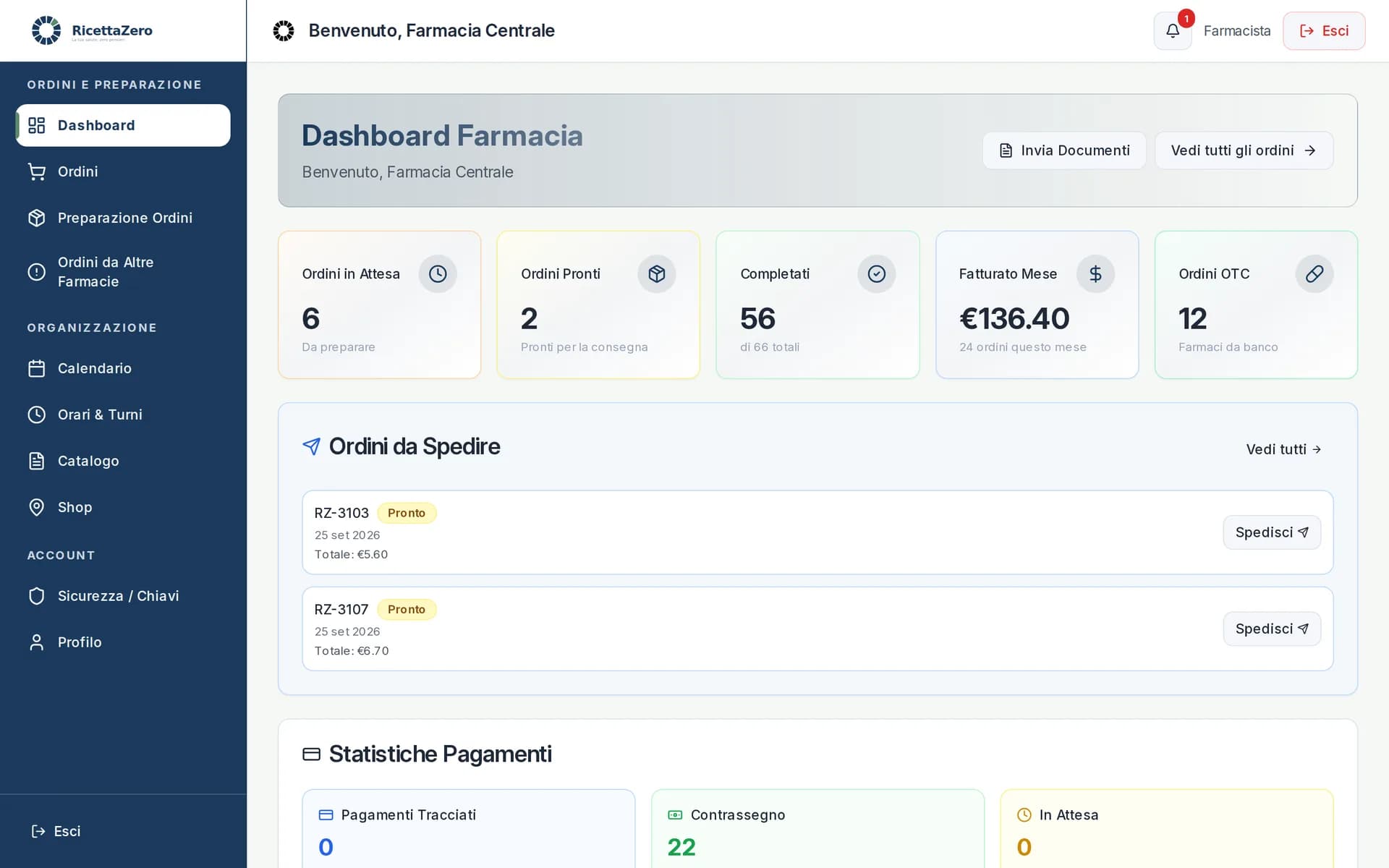
Task: Open Dashboard in the sidebar
Action: (123, 125)
